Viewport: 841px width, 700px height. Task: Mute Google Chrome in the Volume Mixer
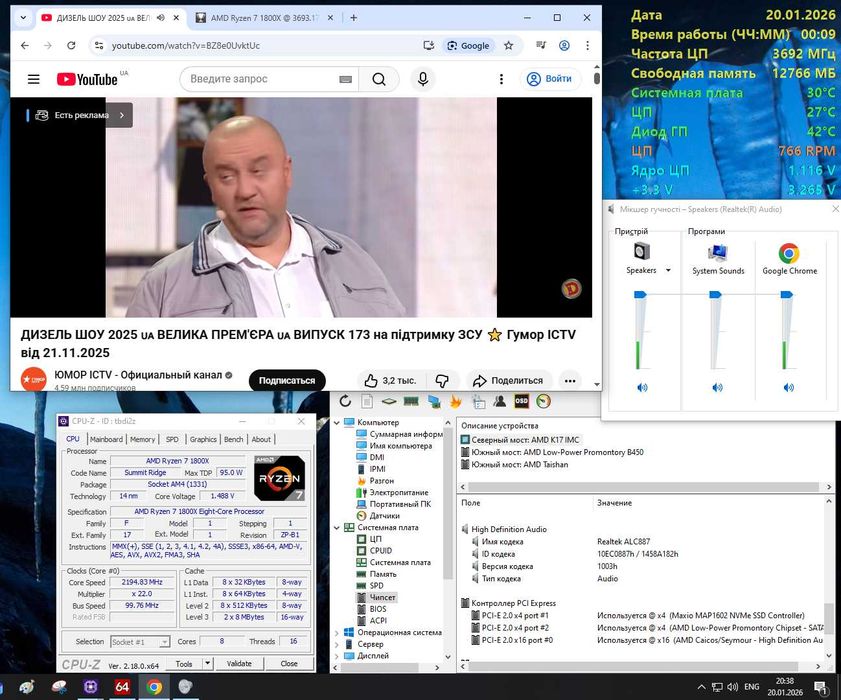(789, 387)
